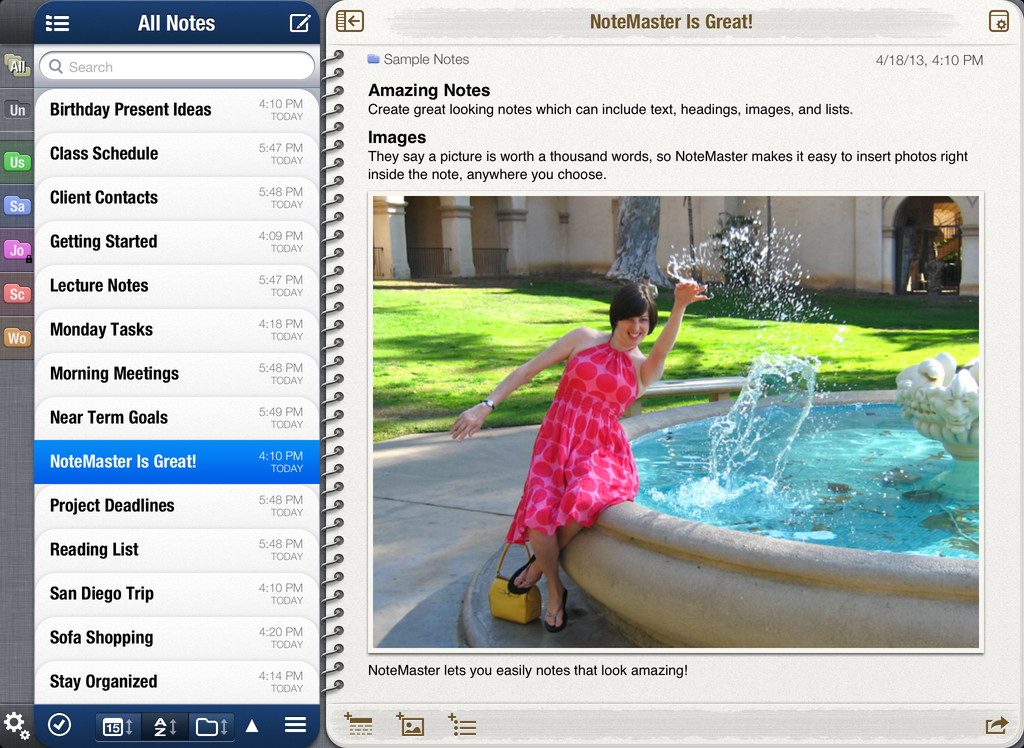
Task: Open the Getting Started note
Action: tap(177, 242)
